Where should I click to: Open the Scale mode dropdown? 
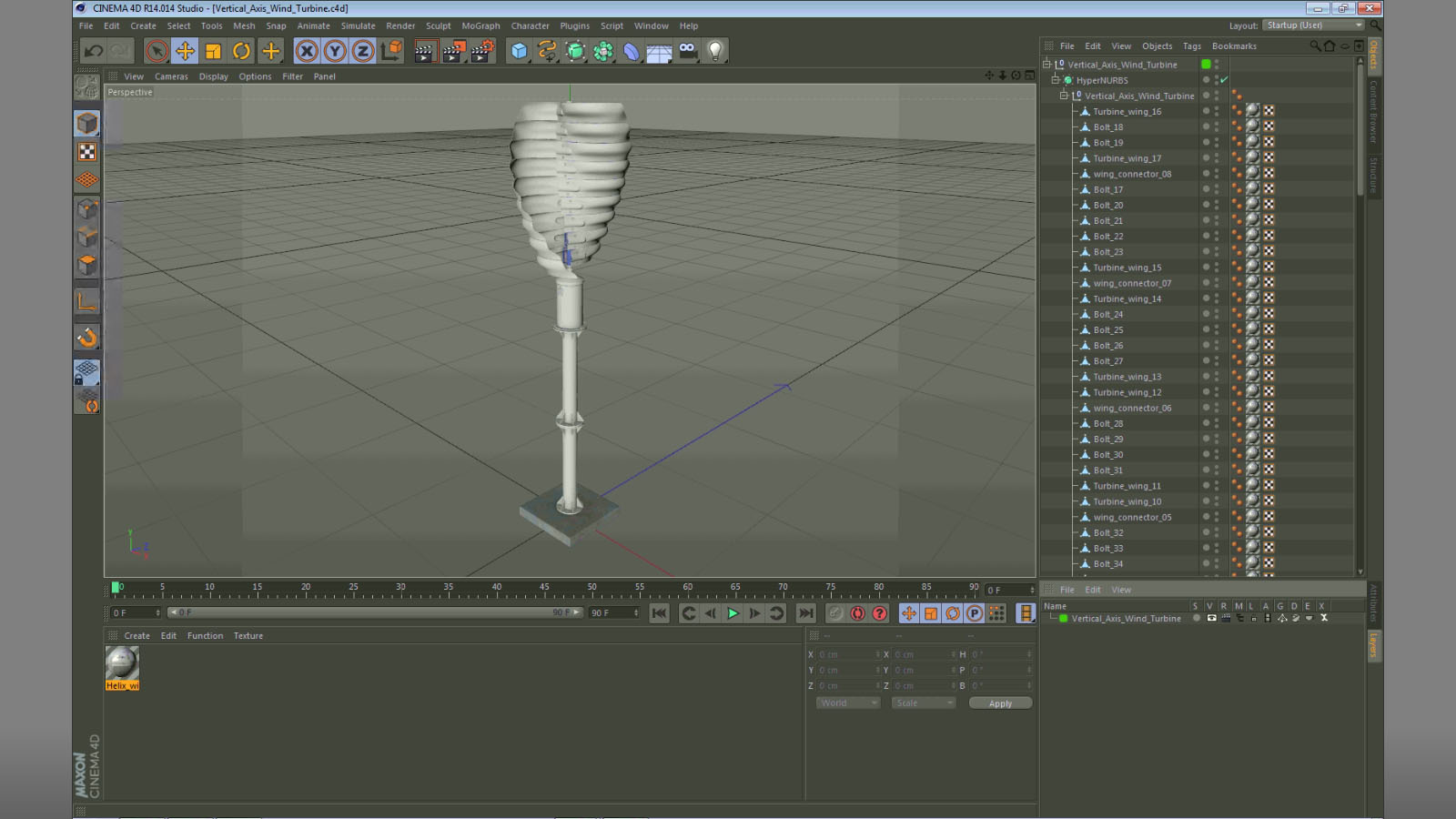point(923,703)
